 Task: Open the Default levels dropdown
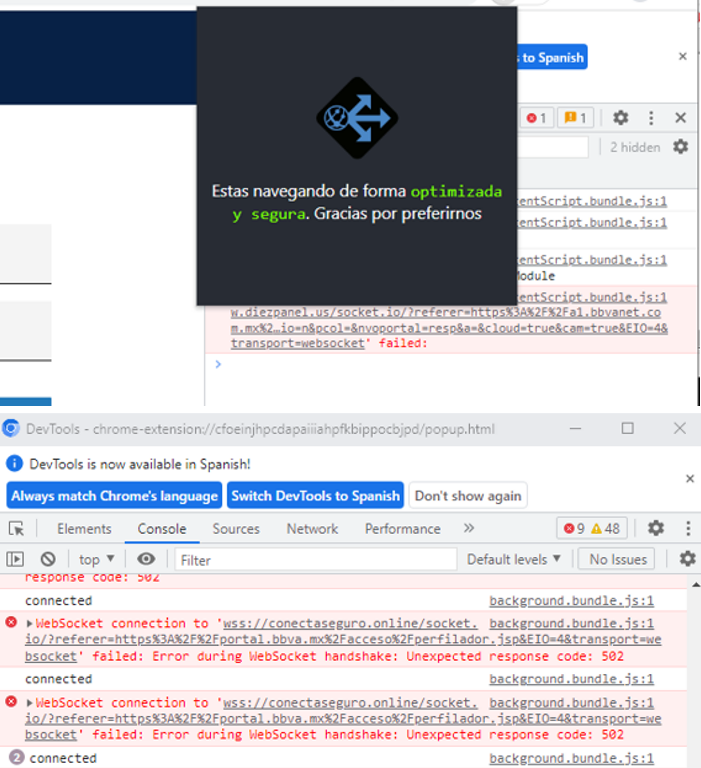click(513, 559)
